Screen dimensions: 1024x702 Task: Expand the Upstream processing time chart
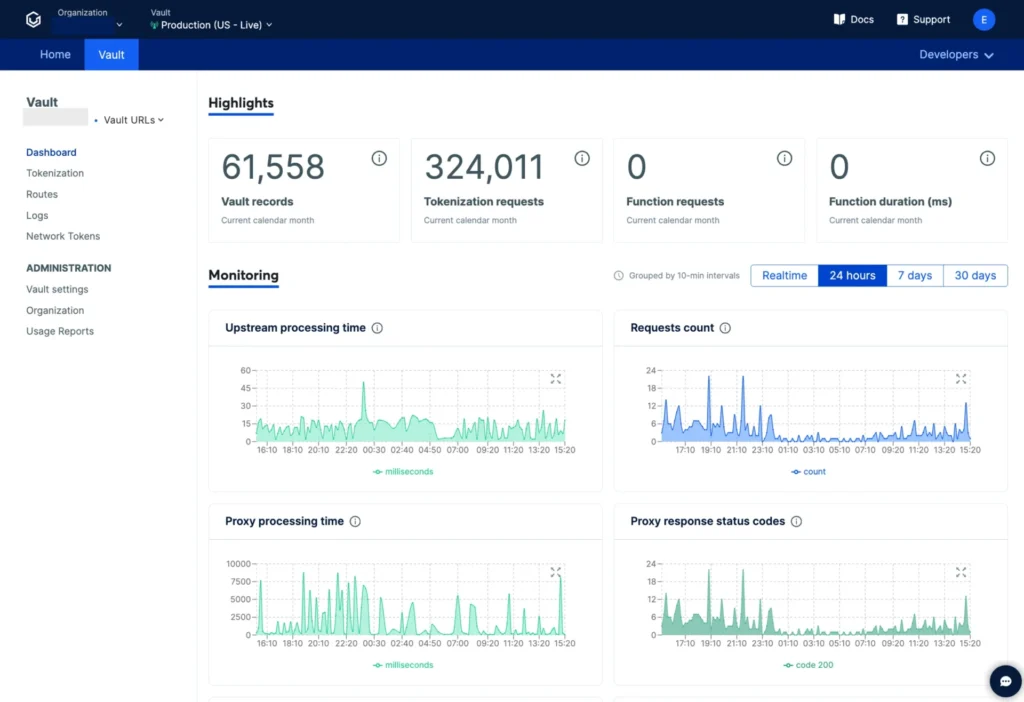[x=555, y=379]
